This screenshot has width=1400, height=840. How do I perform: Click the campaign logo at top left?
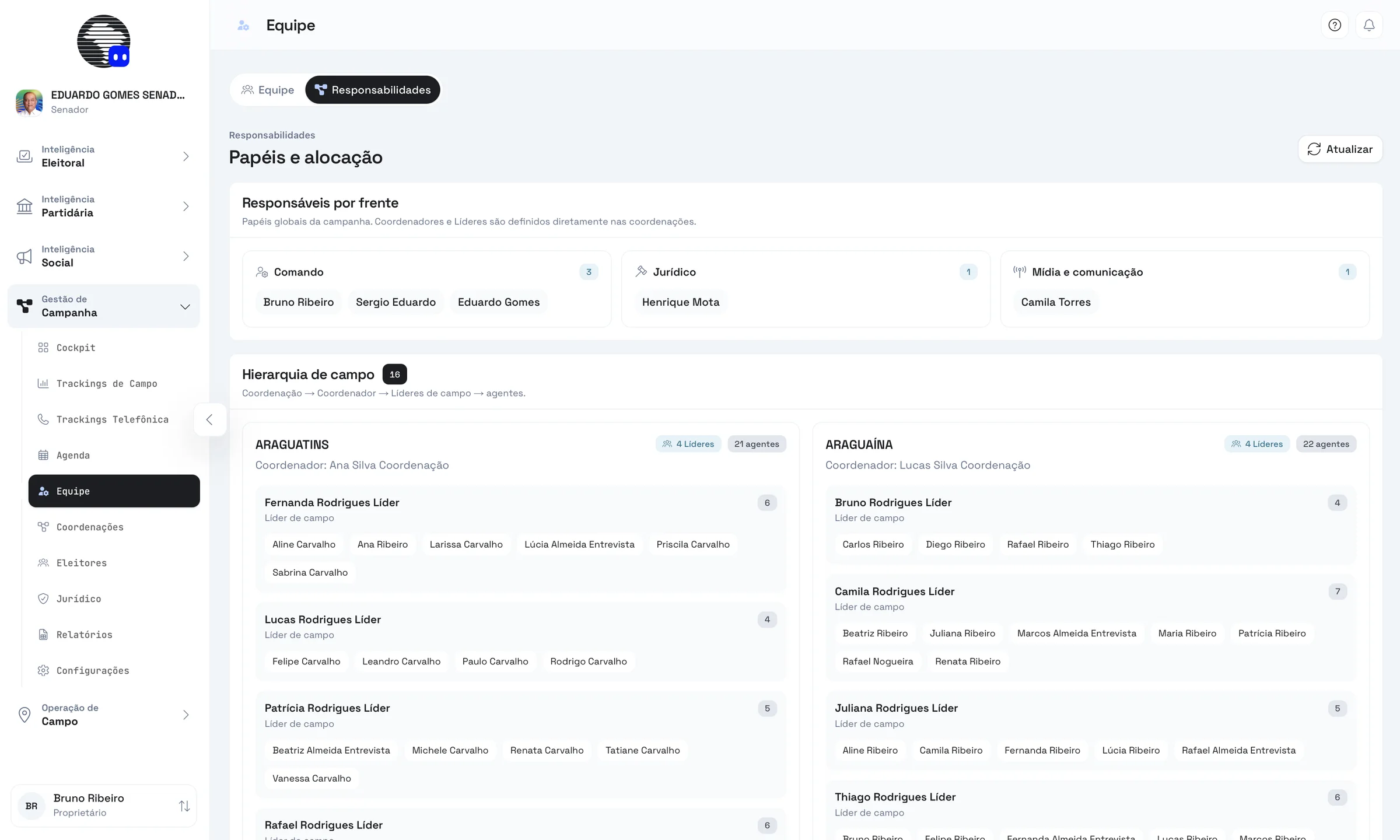(x=104, y=41)
